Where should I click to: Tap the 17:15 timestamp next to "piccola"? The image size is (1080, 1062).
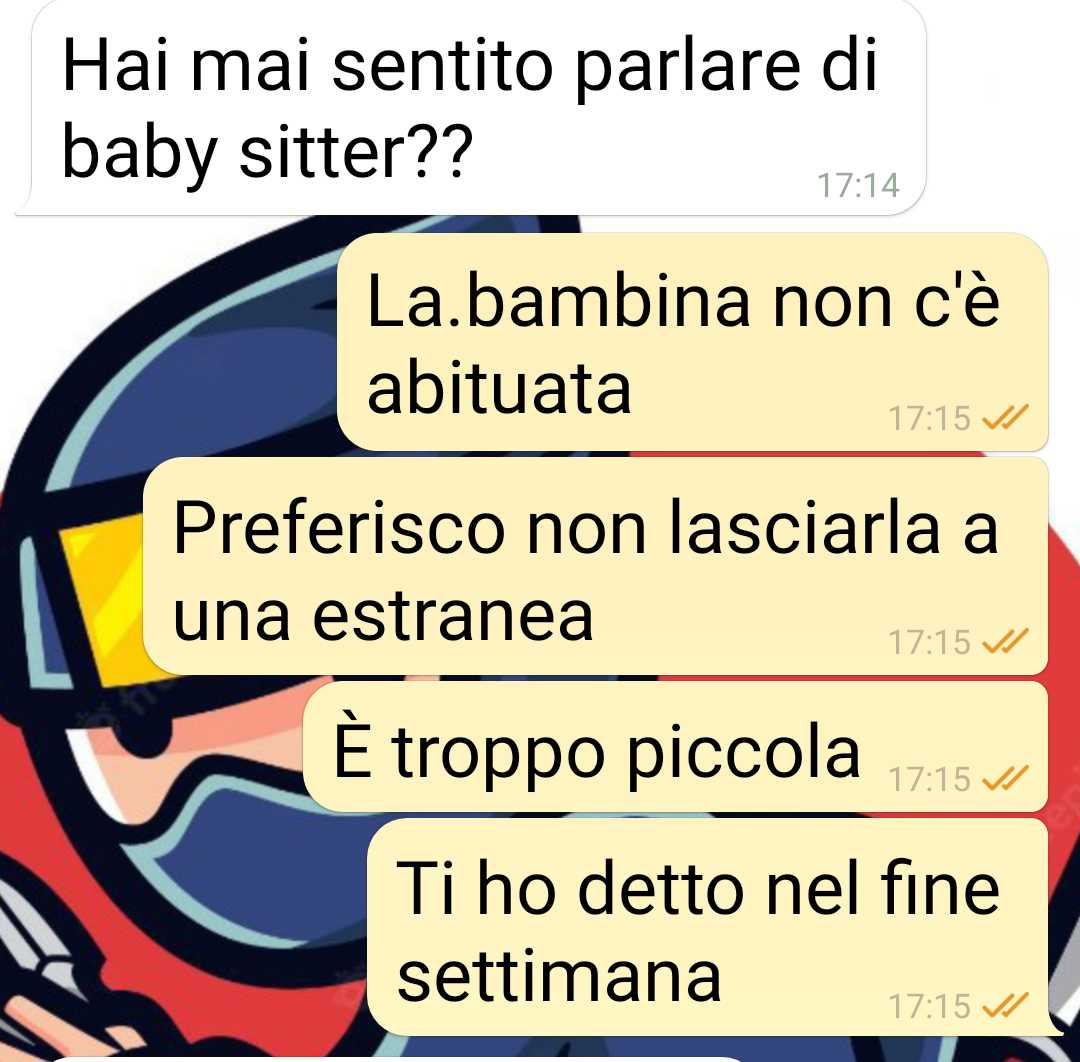(x=929, y=779)
